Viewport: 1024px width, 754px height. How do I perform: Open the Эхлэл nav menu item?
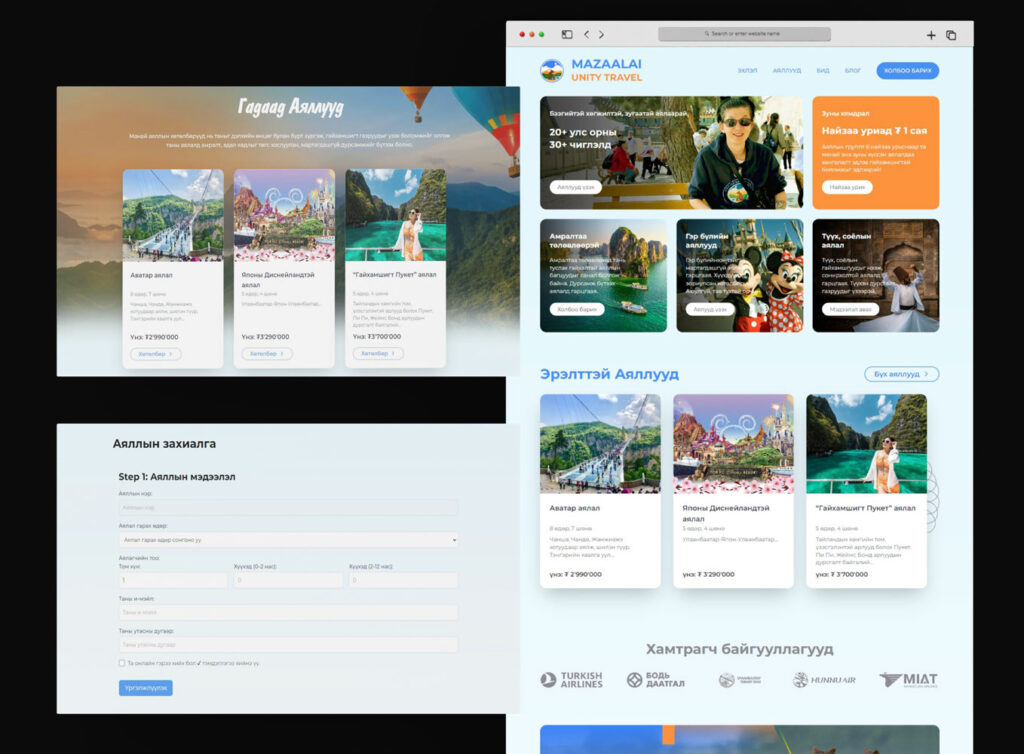[x=747, y=71]
